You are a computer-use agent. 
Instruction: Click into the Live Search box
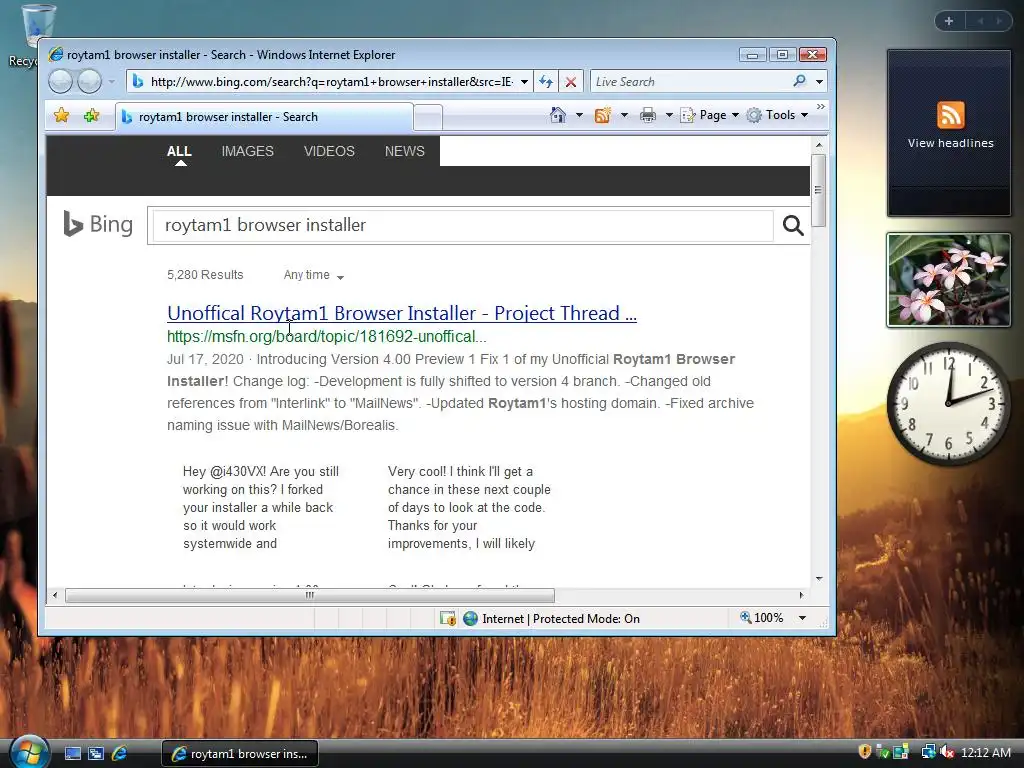[x=690, y=82]
